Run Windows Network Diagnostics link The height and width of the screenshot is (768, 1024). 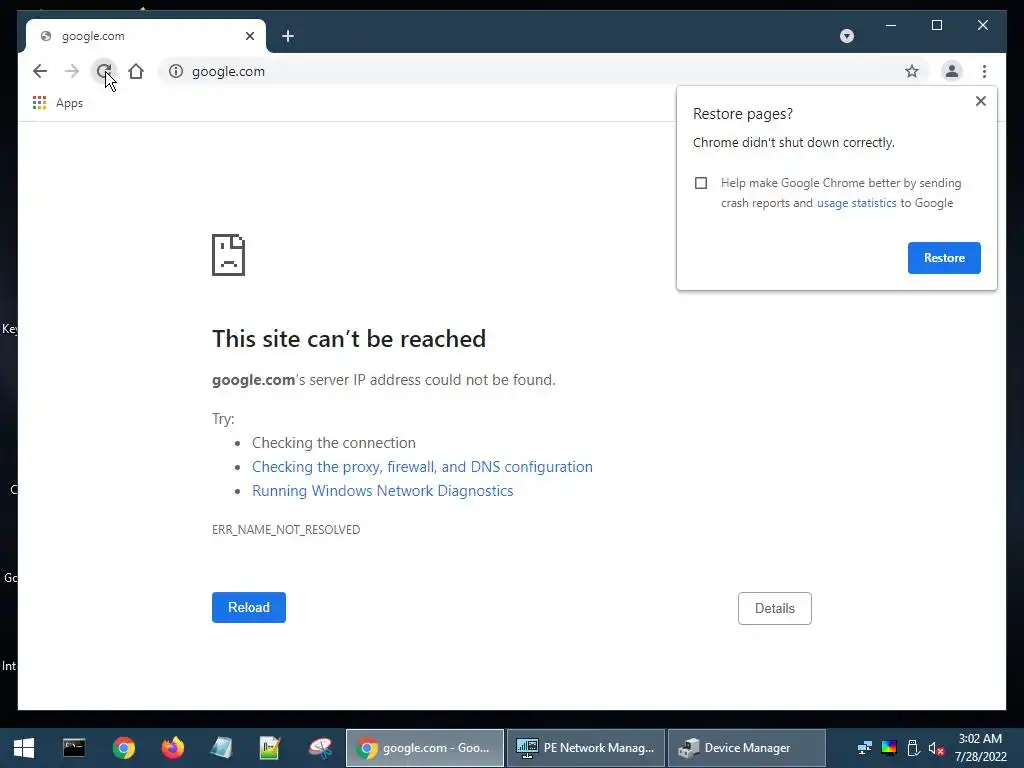click(383, 491)
